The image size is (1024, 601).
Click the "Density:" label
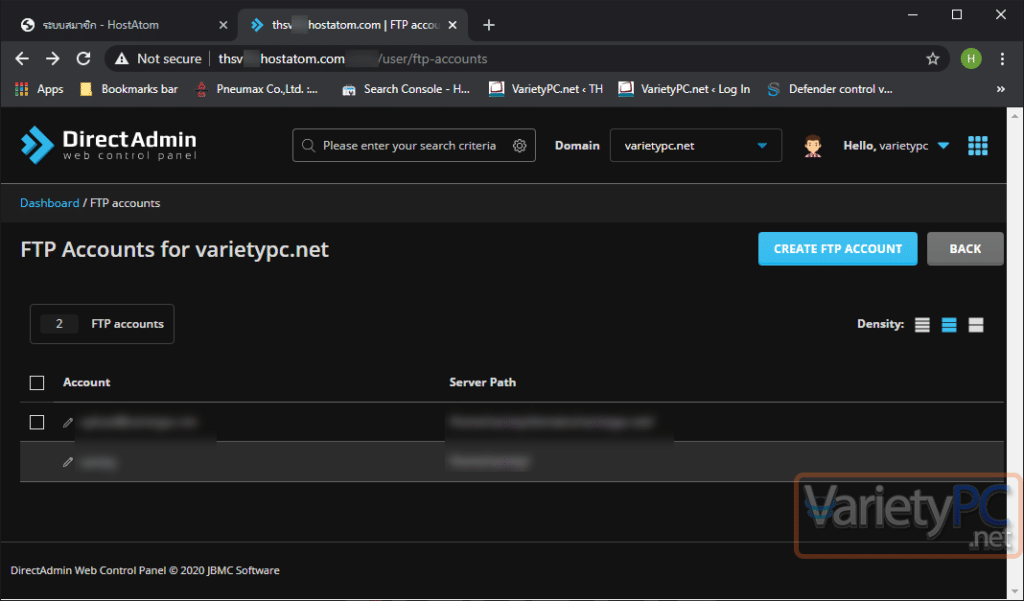pos(880,324)
